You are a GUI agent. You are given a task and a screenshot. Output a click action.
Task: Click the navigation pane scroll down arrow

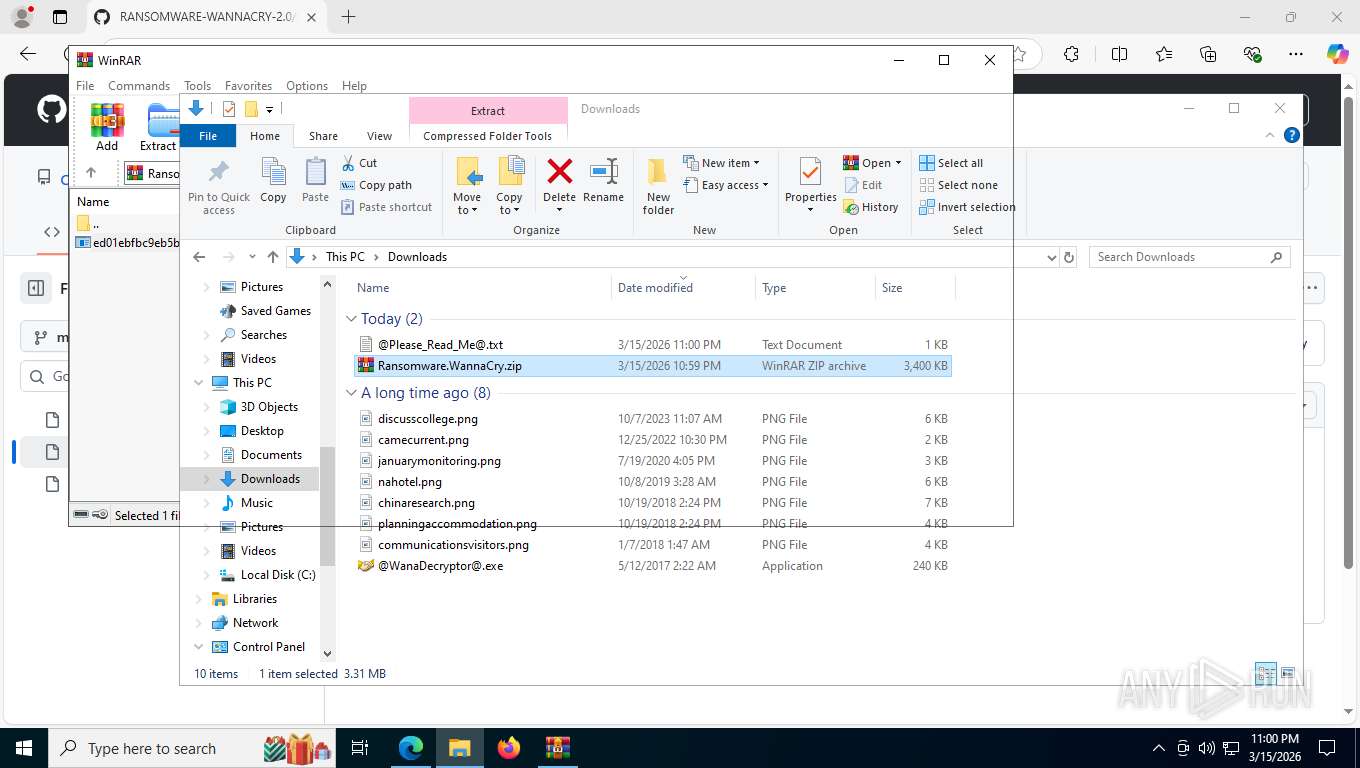click(327, 653)
